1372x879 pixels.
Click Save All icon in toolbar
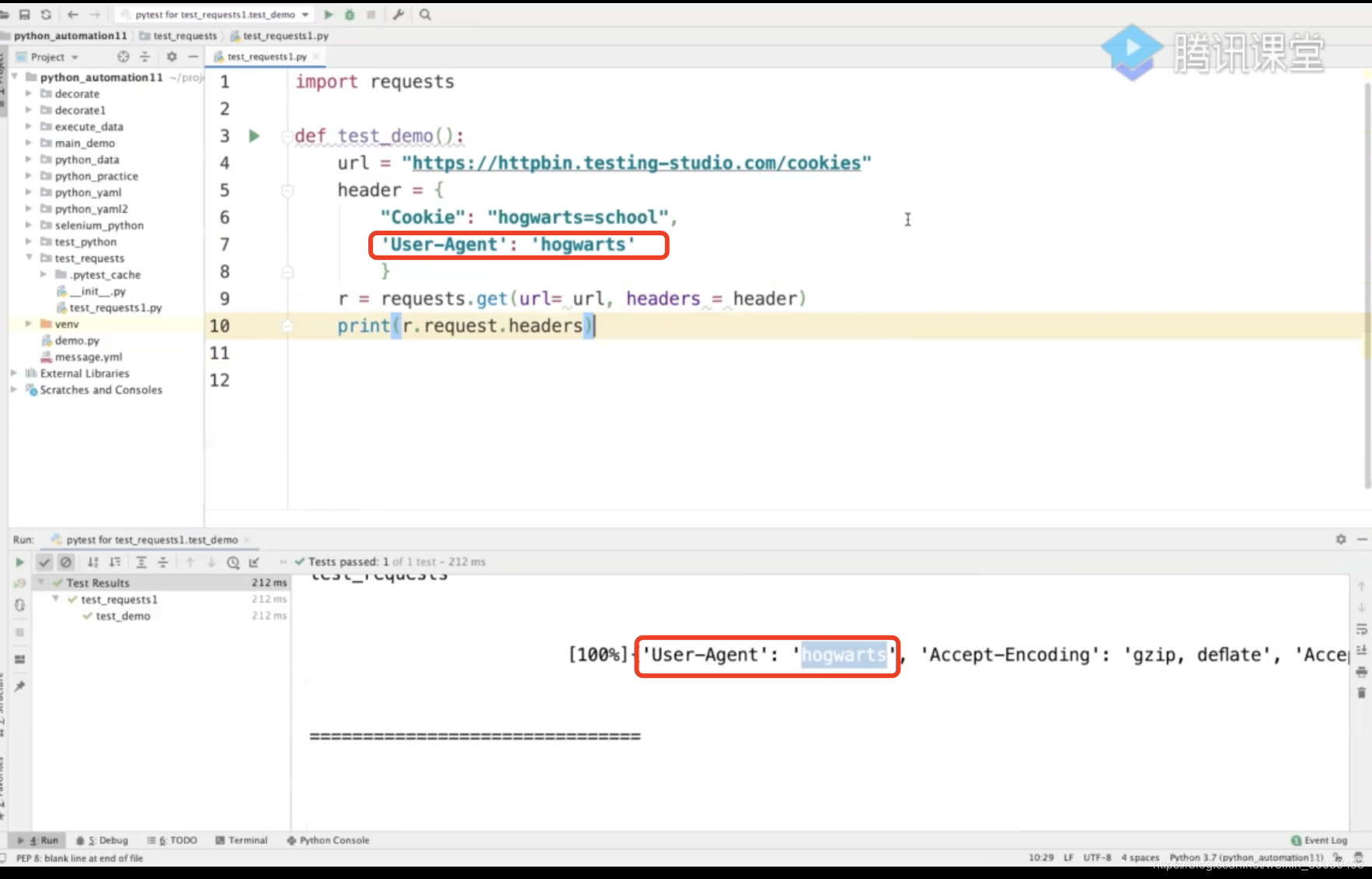pyautogui.click(x=24, y=15)
